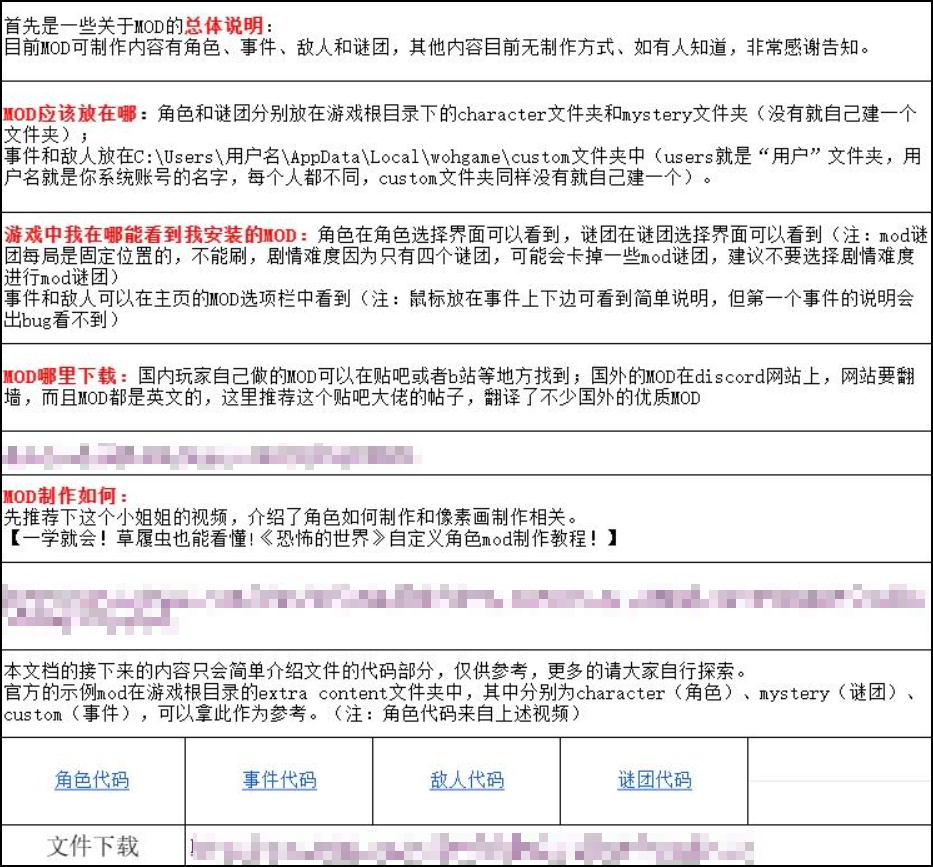Open the 角色代码 link
The image size is (933, 867).
92,780
